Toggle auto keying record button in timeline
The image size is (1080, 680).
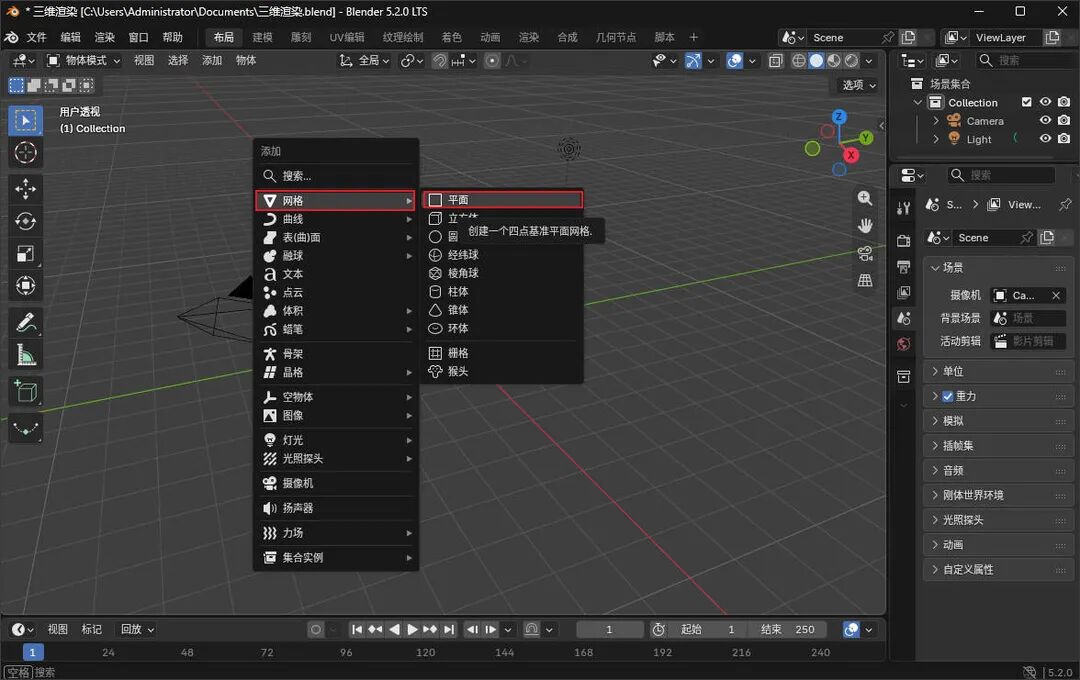(315, 629)
